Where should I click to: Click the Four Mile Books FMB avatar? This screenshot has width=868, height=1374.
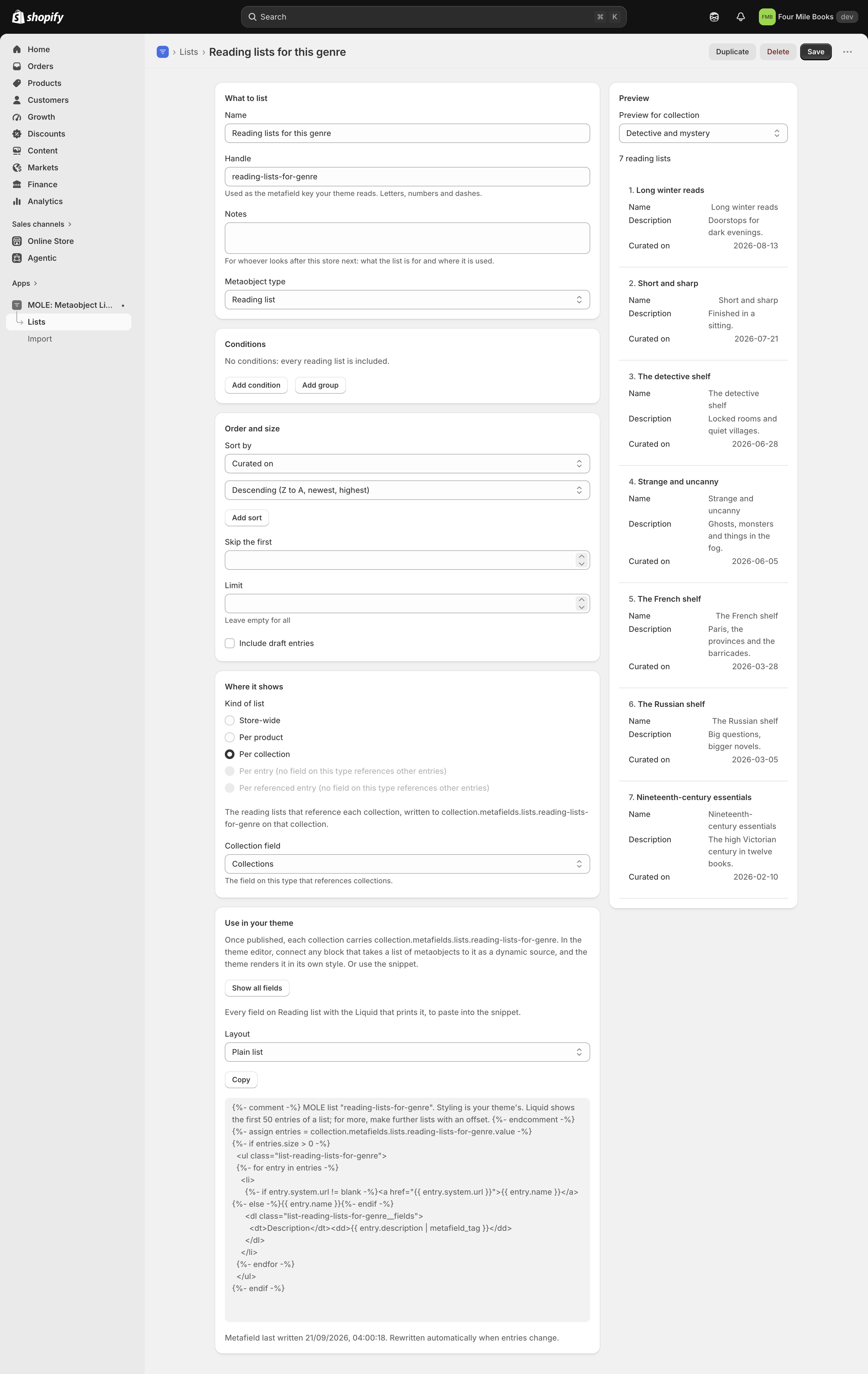coord(767,17)
